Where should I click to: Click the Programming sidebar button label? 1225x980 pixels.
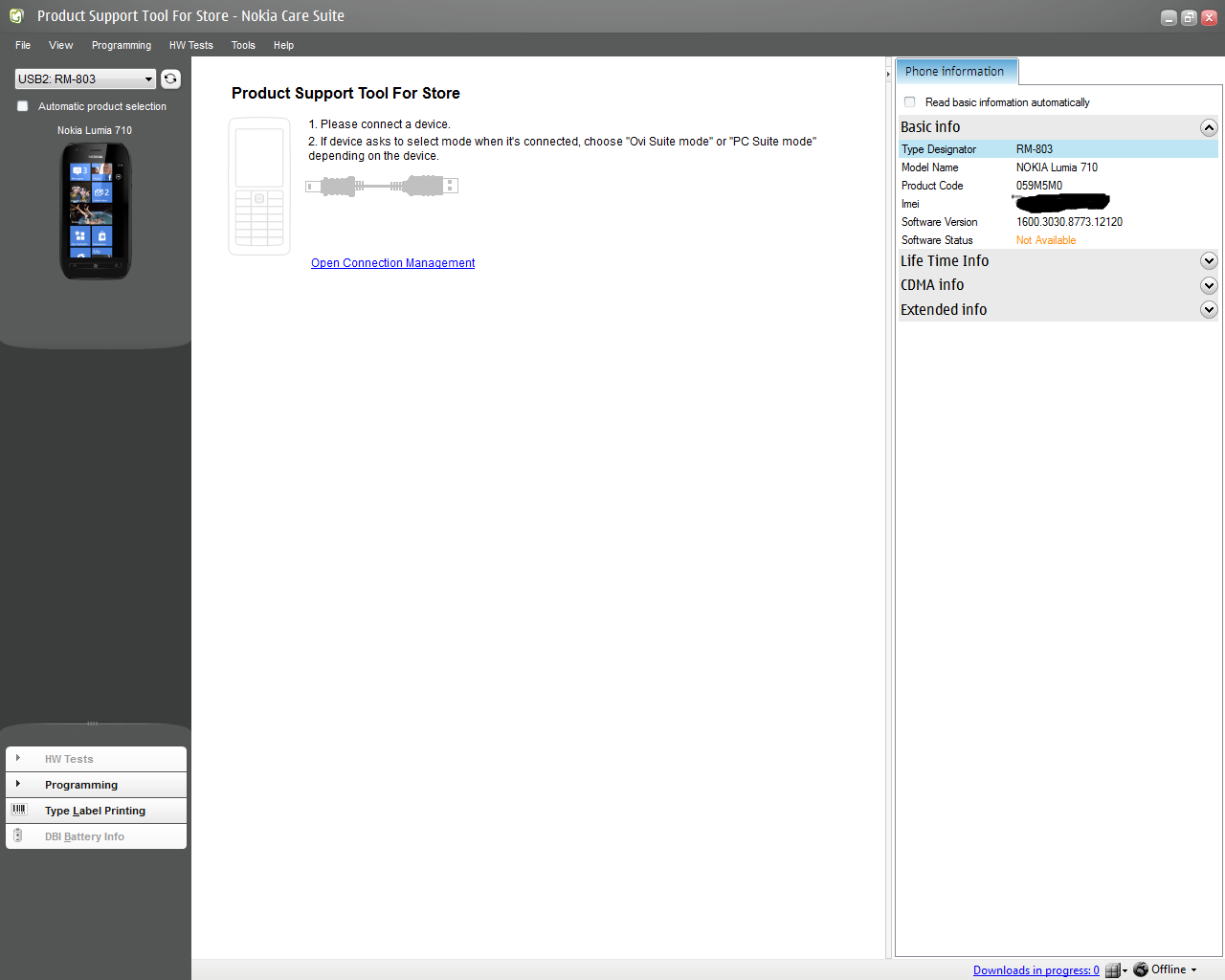[x=81, y=785]
